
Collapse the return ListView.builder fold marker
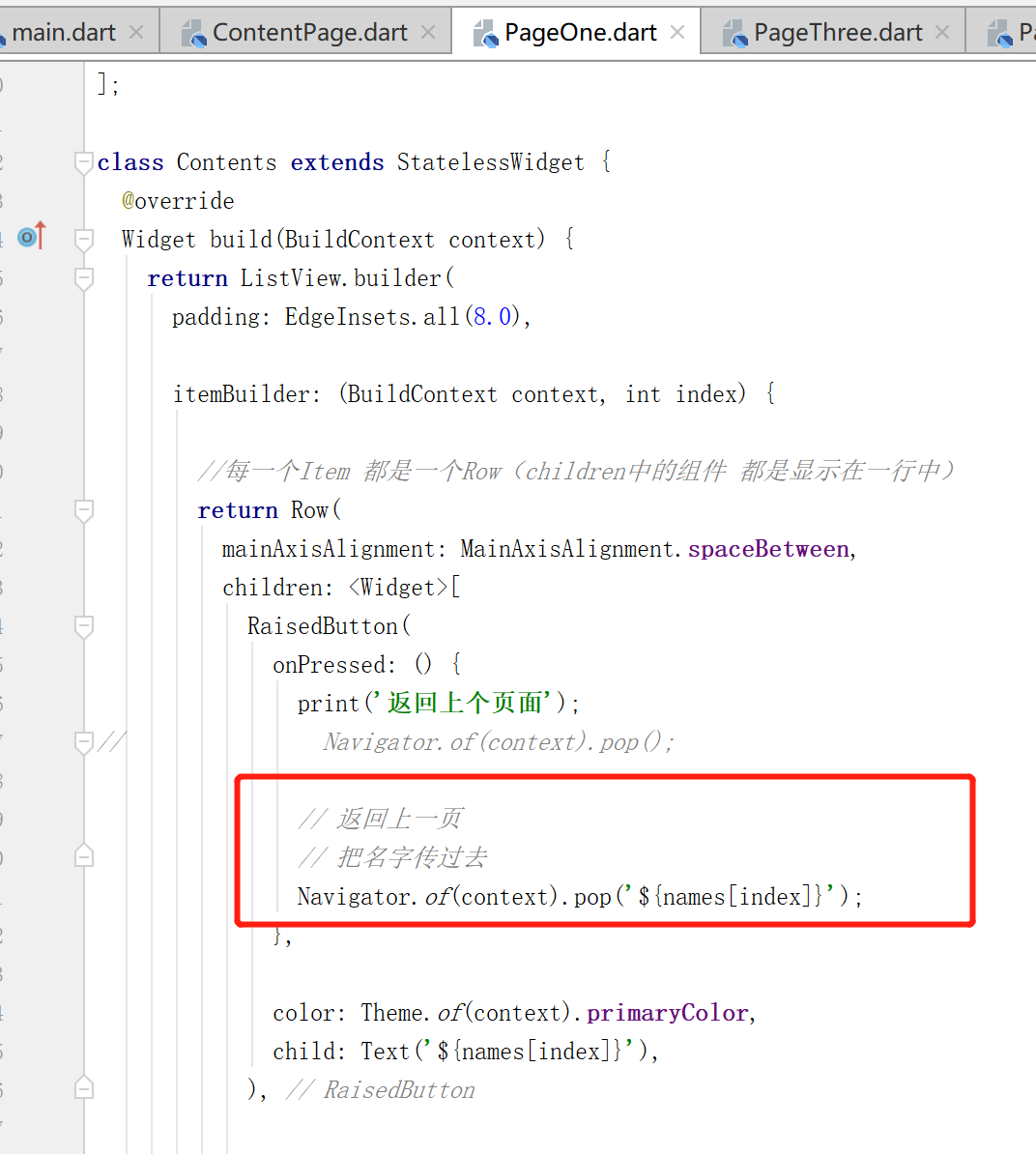coord(84,279)
